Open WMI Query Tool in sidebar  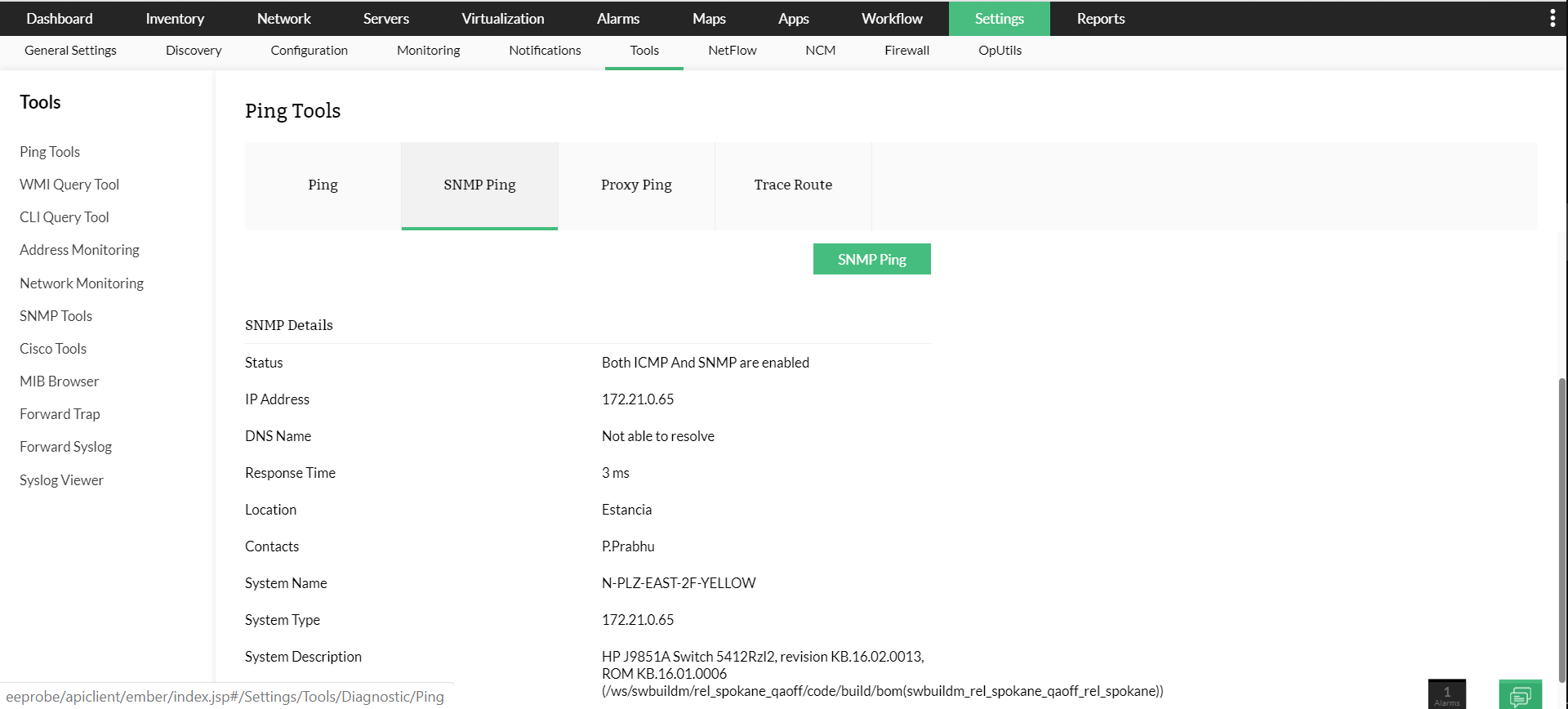point(69,185)
